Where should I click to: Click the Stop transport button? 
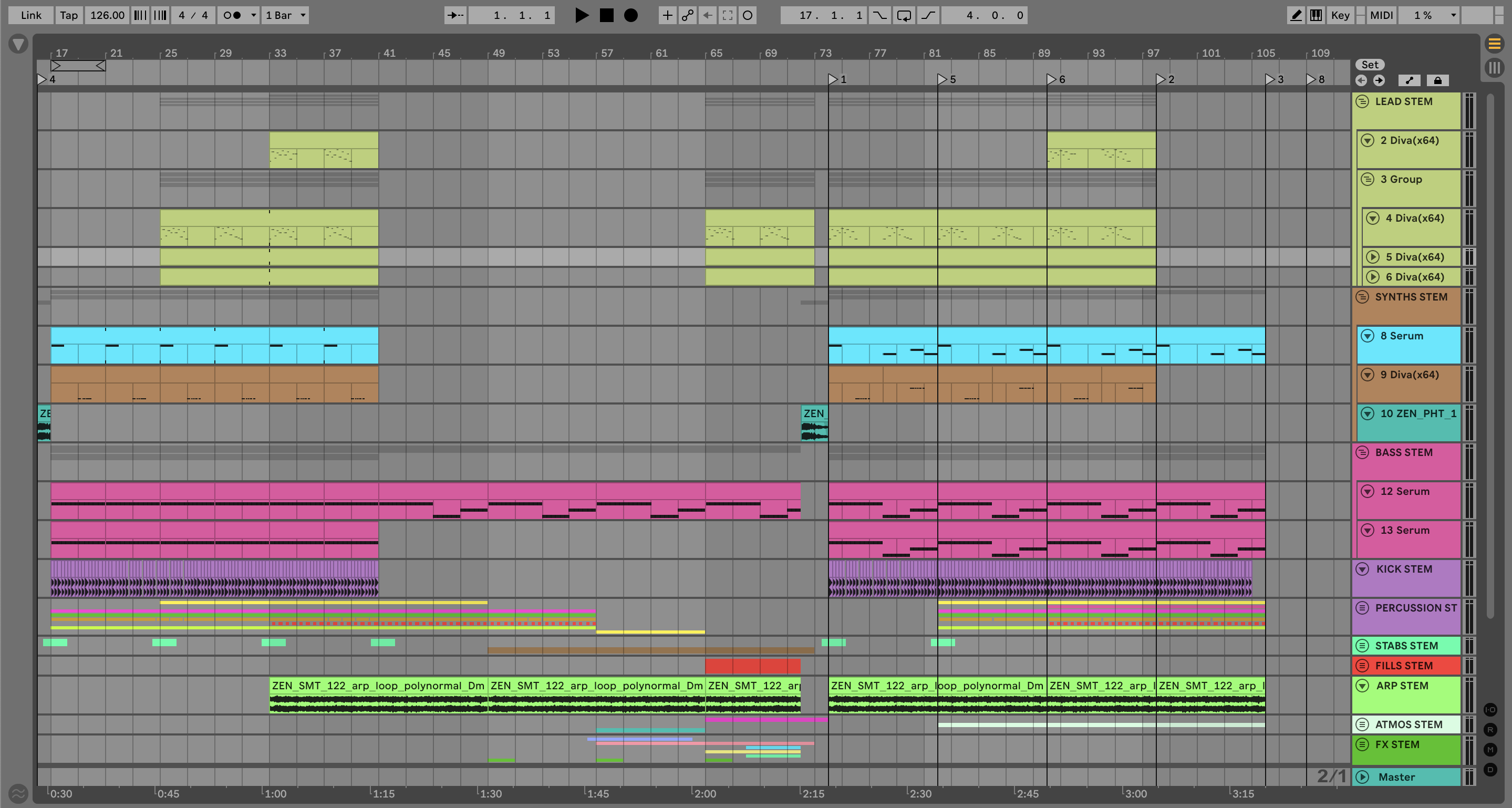click(606, 15)
